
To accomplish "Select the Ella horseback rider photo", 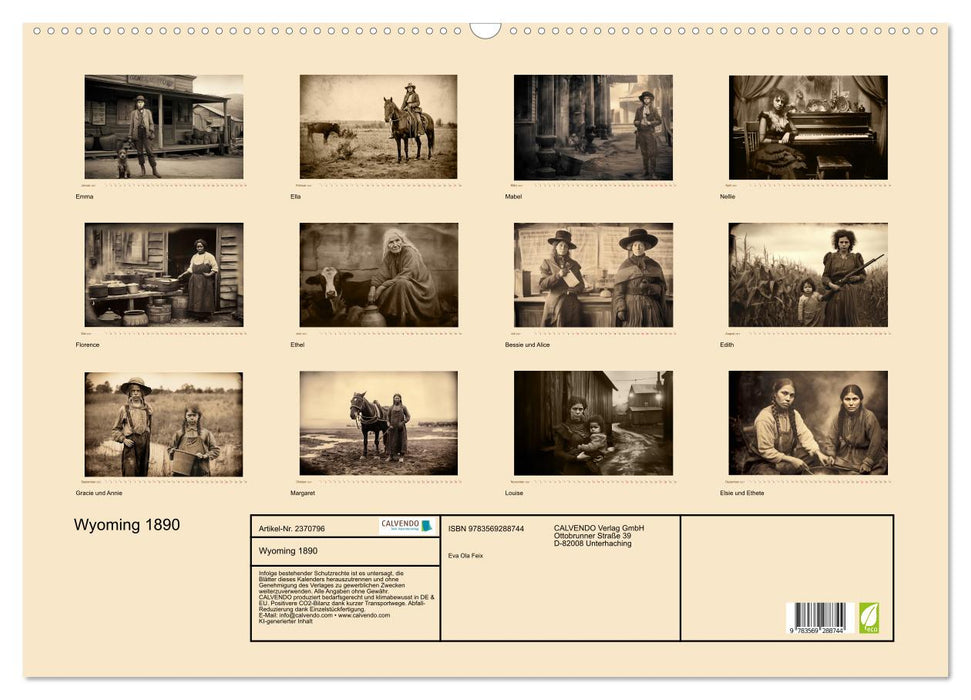I will tap(378, 127).
